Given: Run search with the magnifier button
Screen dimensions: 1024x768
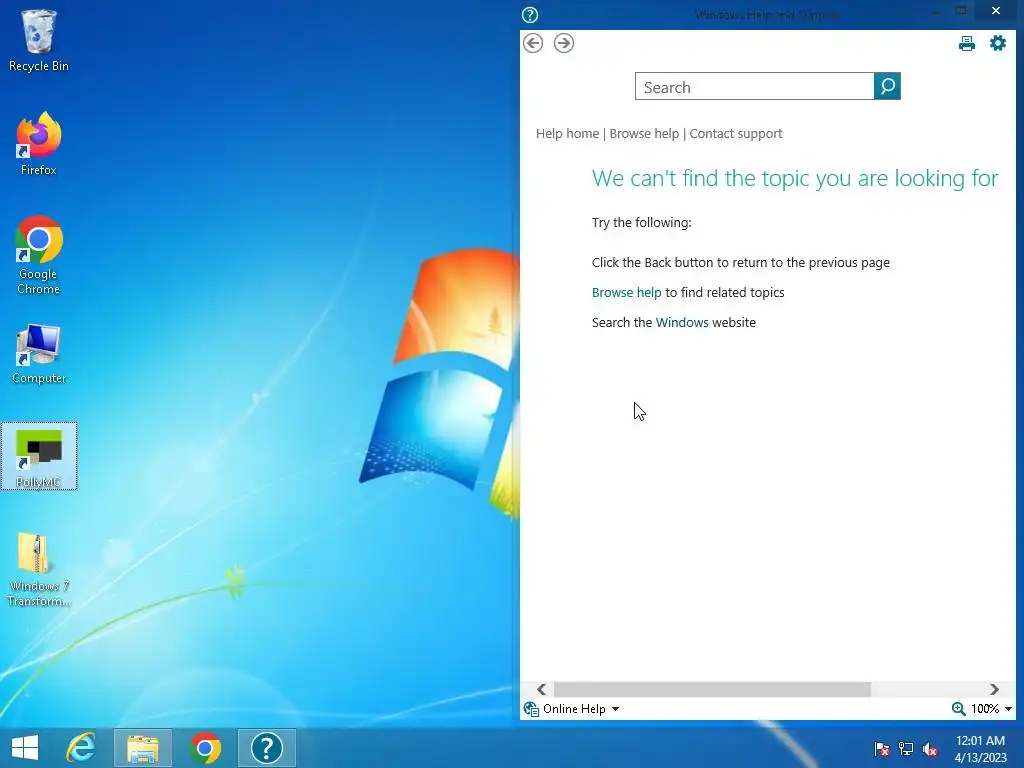Looking at the screenshot, I should click(887, 86).
